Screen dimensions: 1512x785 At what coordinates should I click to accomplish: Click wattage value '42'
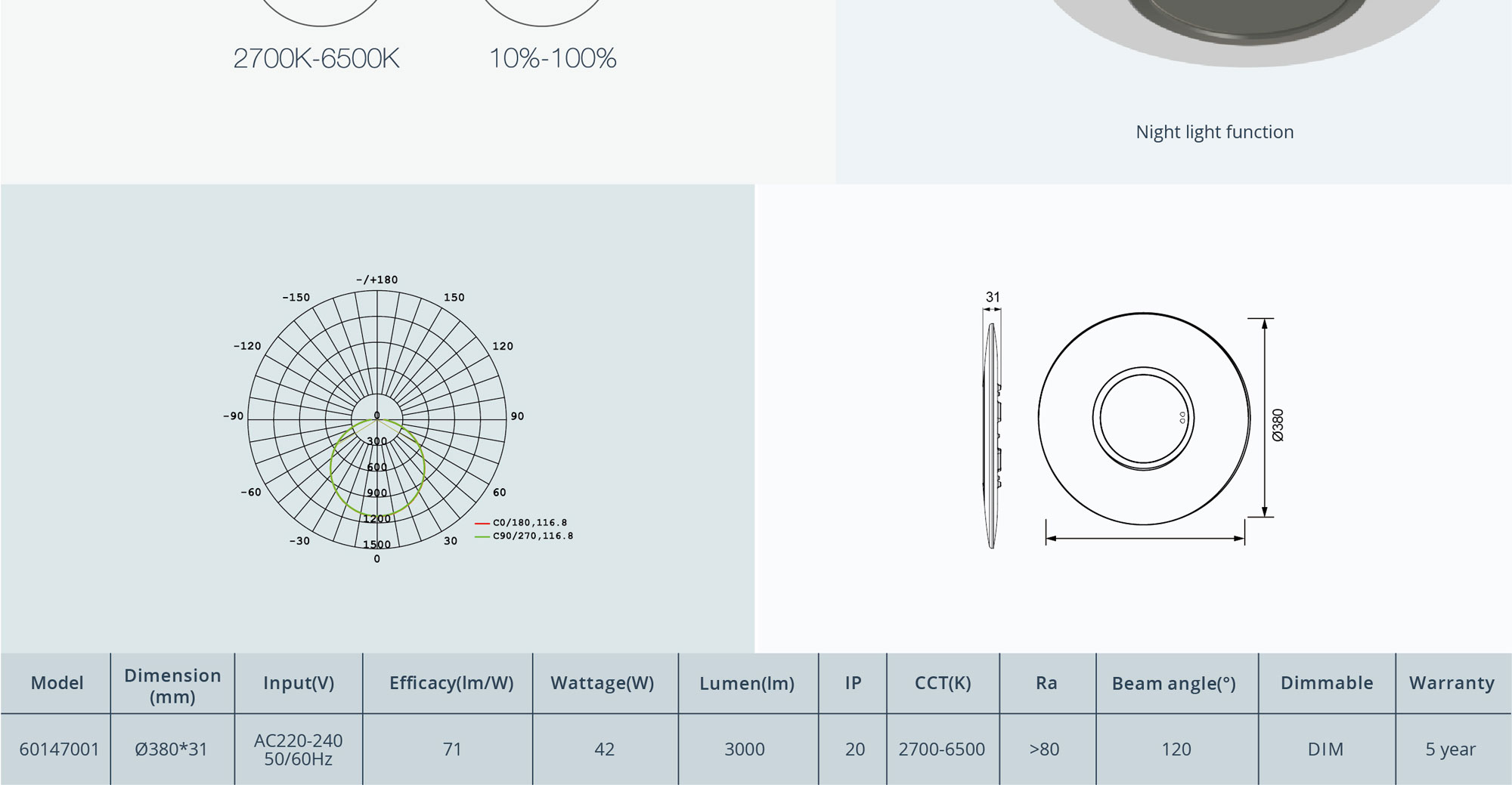coord(604,749)
